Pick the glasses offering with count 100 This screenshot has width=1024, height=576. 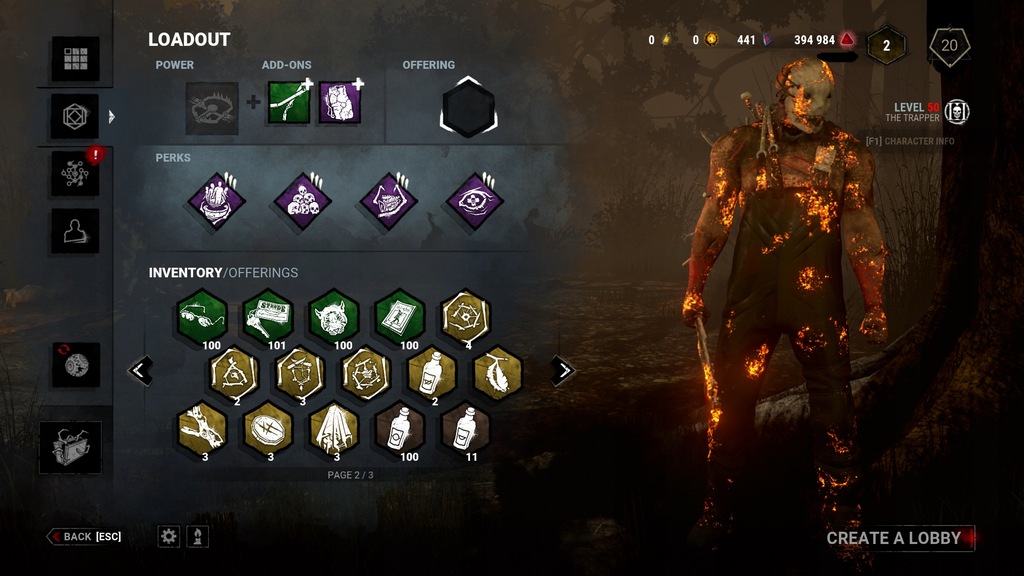[x=202, y=317]
